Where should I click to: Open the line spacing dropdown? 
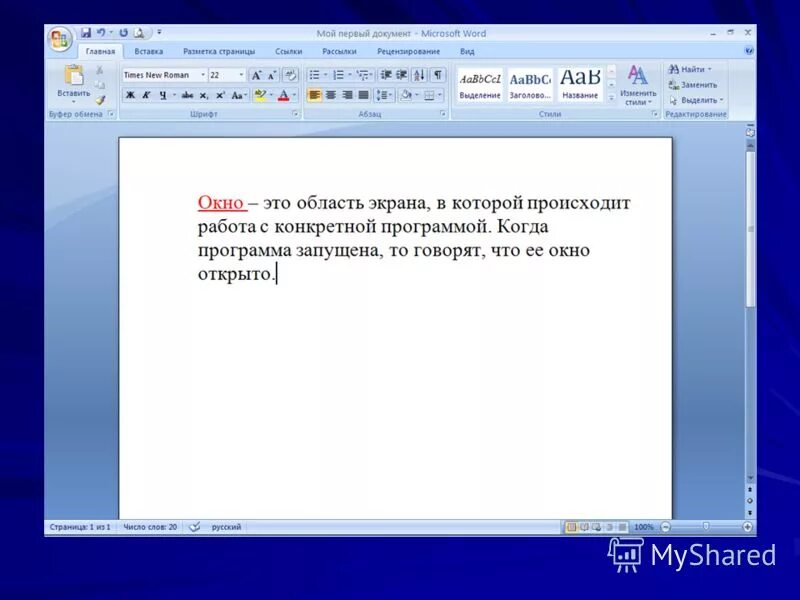click(384, 95)
